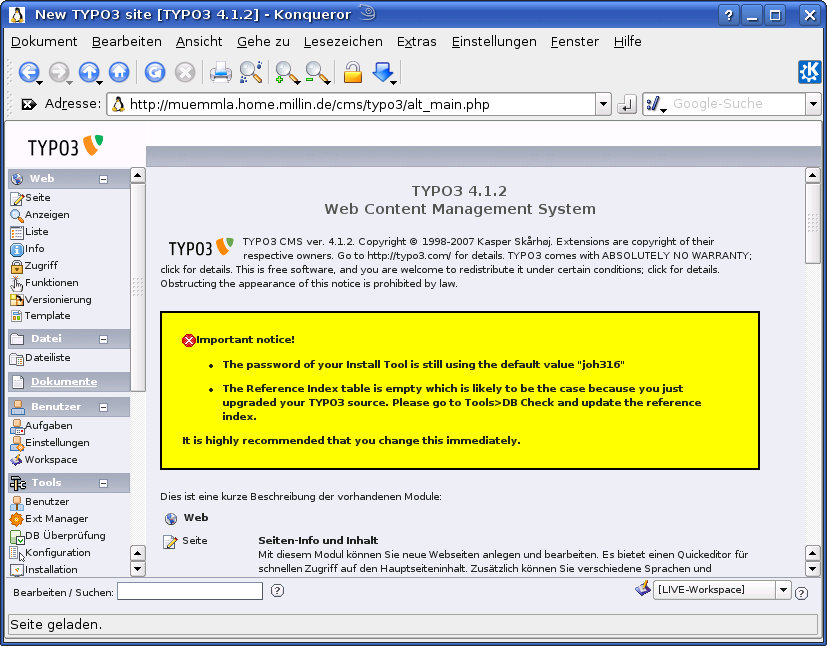
Task: Open the Funktionen module
Action: 44,283
